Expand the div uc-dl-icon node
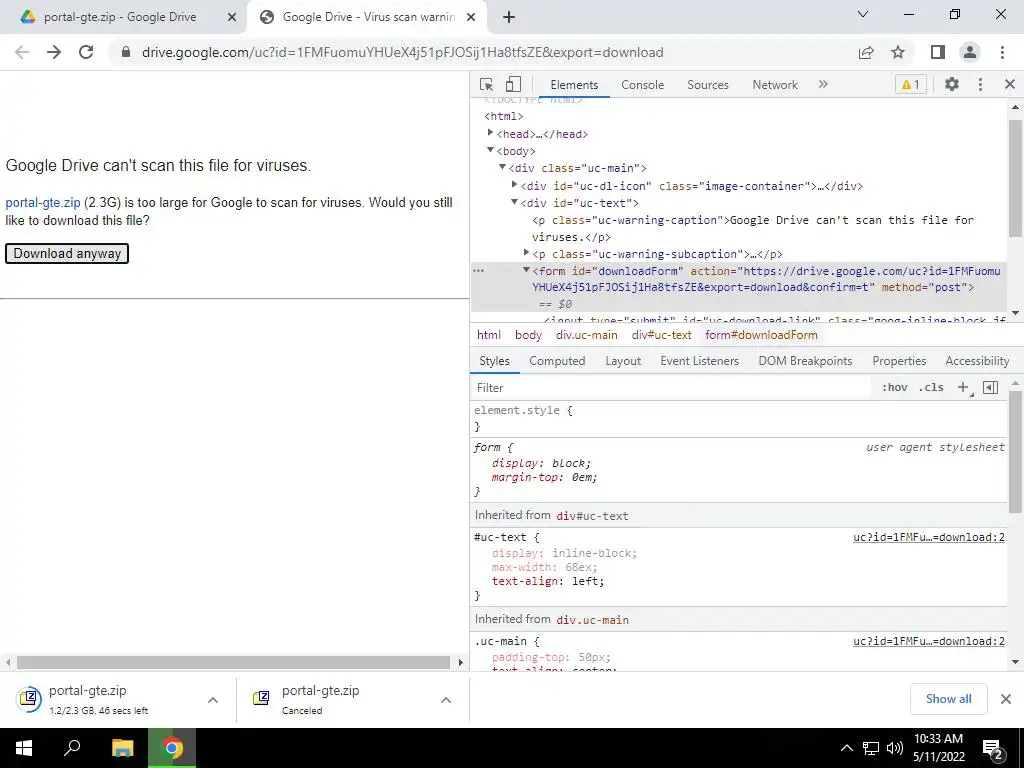 point(515,185)
